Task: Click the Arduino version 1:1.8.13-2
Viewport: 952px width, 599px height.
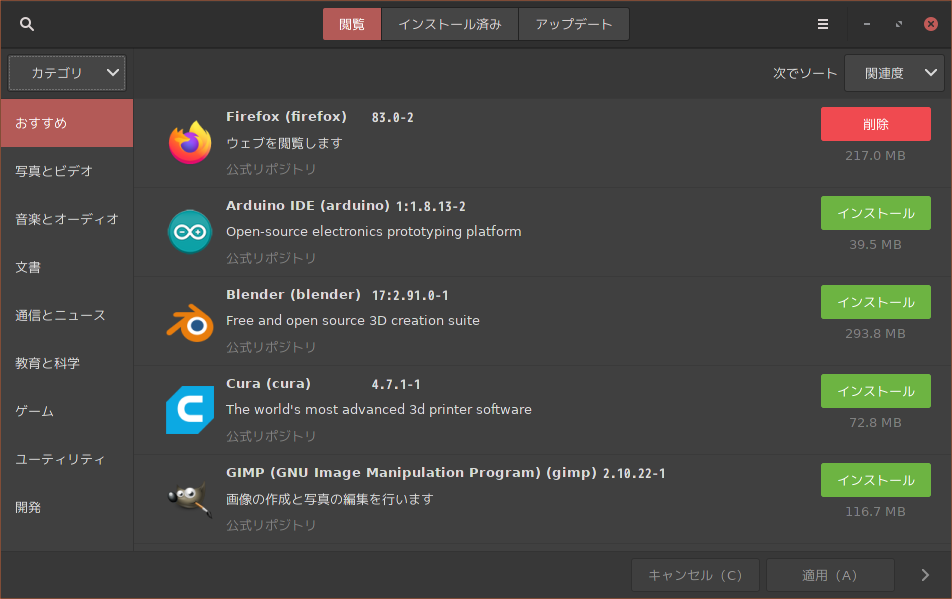Action: click(x=431, y=206)
